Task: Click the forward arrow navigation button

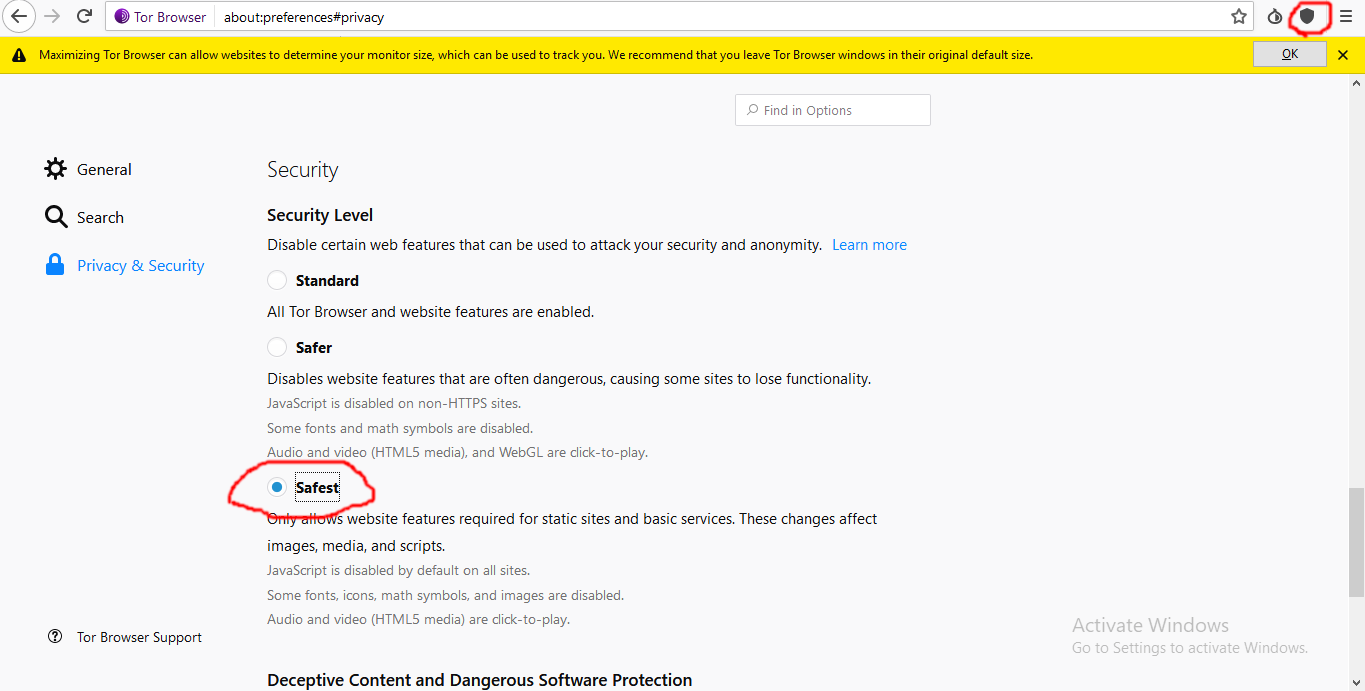Action: click(x=52, y=16)
